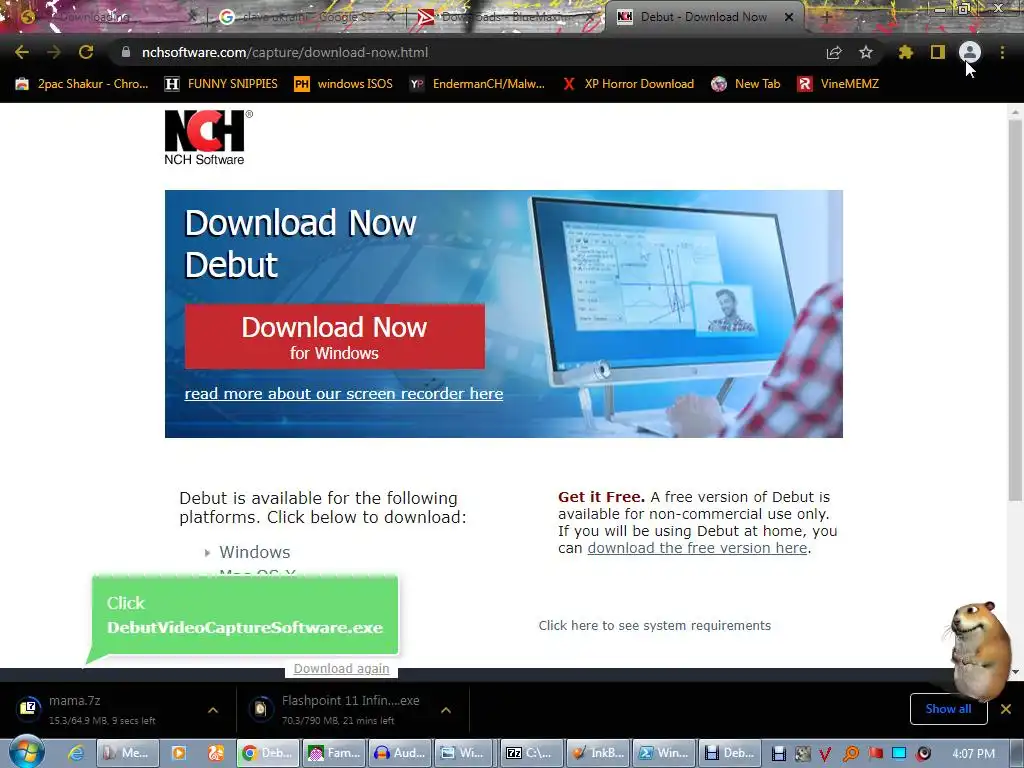The width and height of the screenshot is (1024, 768).
Task: Go back to the previous page
Action: point(22,52)
